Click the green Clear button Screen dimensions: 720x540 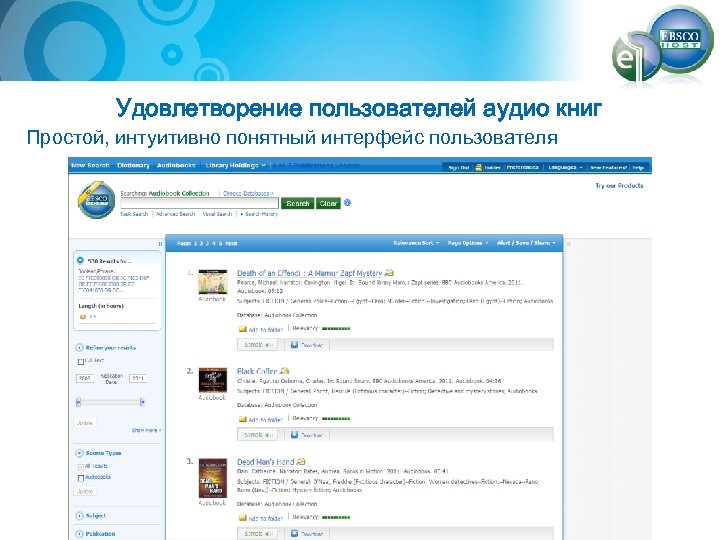328,203
